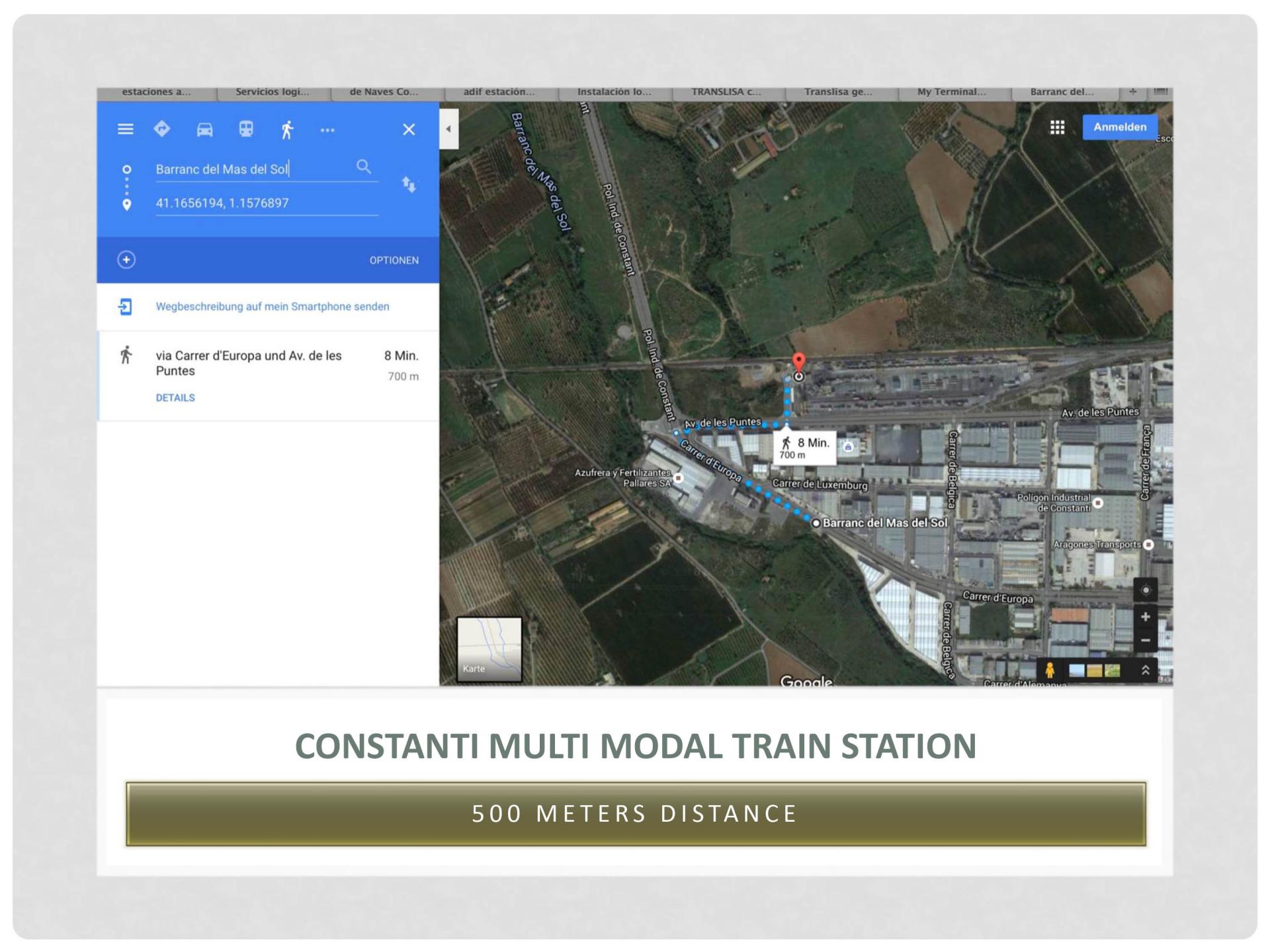Open the Google apps grid
The height and width of the screenshot is (952, 1270).
[1057, 128]
